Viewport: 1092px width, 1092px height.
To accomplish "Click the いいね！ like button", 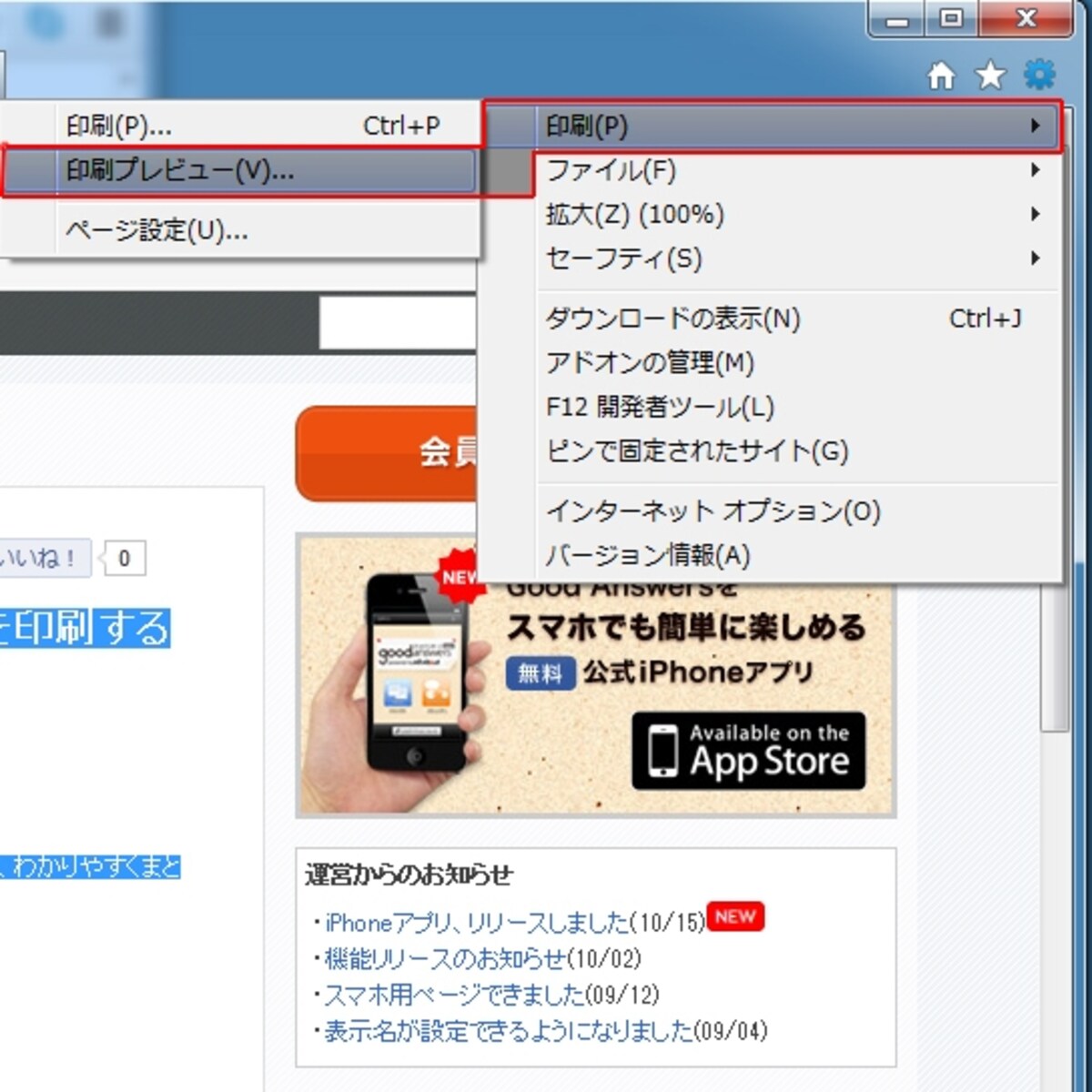I will point(44,558).
